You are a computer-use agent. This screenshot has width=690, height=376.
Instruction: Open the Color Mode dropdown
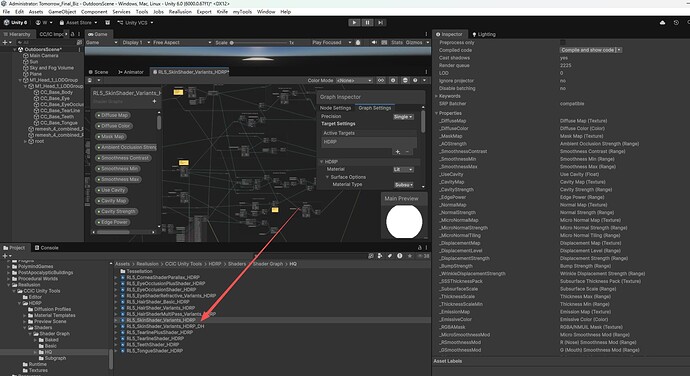click(354, 81)
